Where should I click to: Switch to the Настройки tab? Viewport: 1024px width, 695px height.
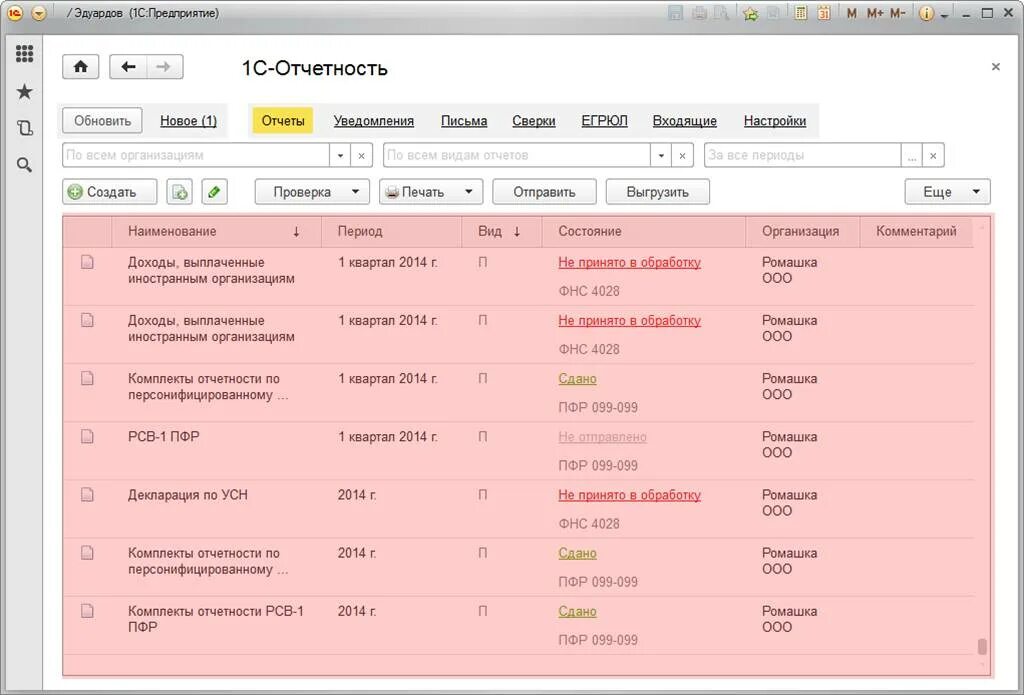tap(775, 121)
